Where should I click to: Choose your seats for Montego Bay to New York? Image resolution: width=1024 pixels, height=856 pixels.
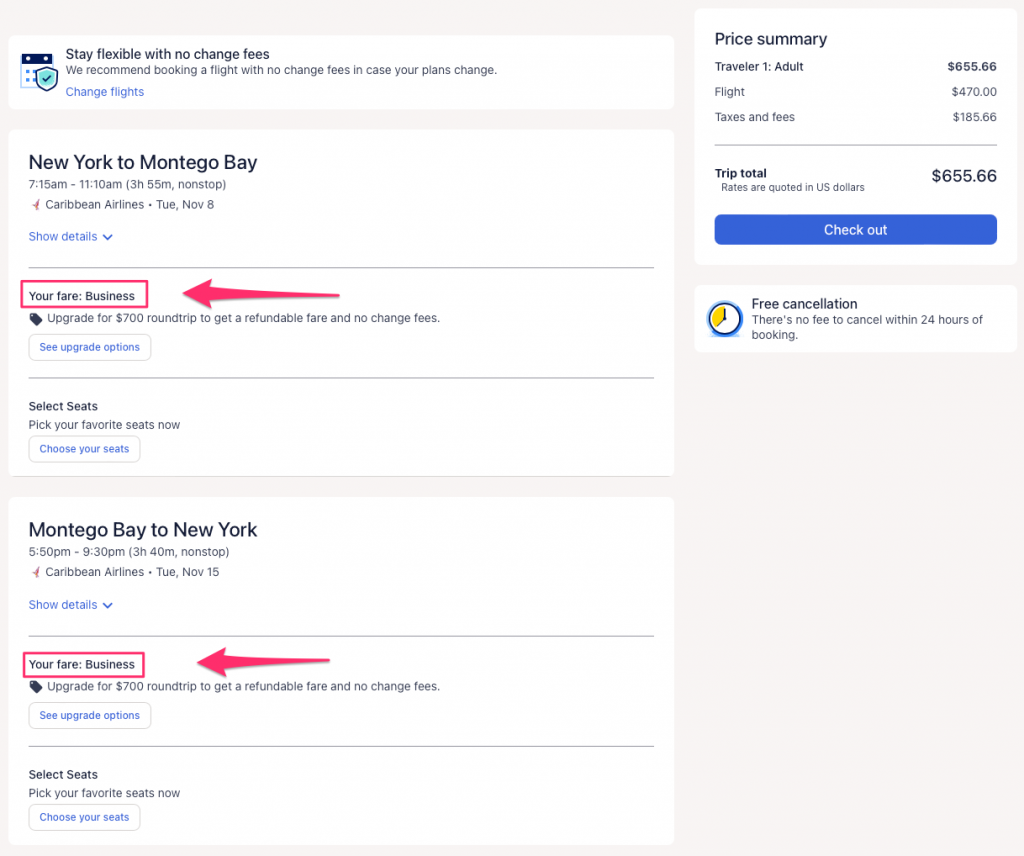coord(84,817)
